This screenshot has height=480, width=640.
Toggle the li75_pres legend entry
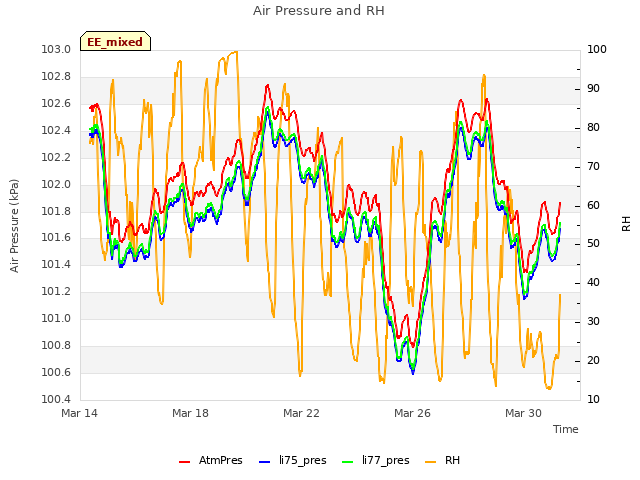point(293,460)
